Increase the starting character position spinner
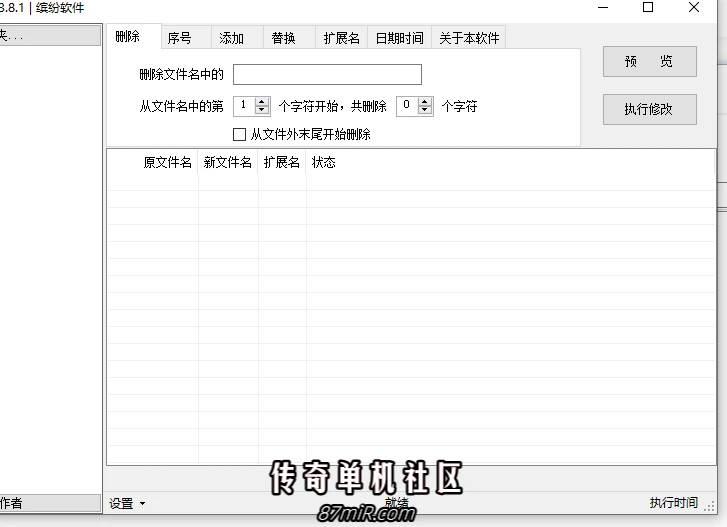The width and height of the screenshot is (727, 527). (262, 102)
